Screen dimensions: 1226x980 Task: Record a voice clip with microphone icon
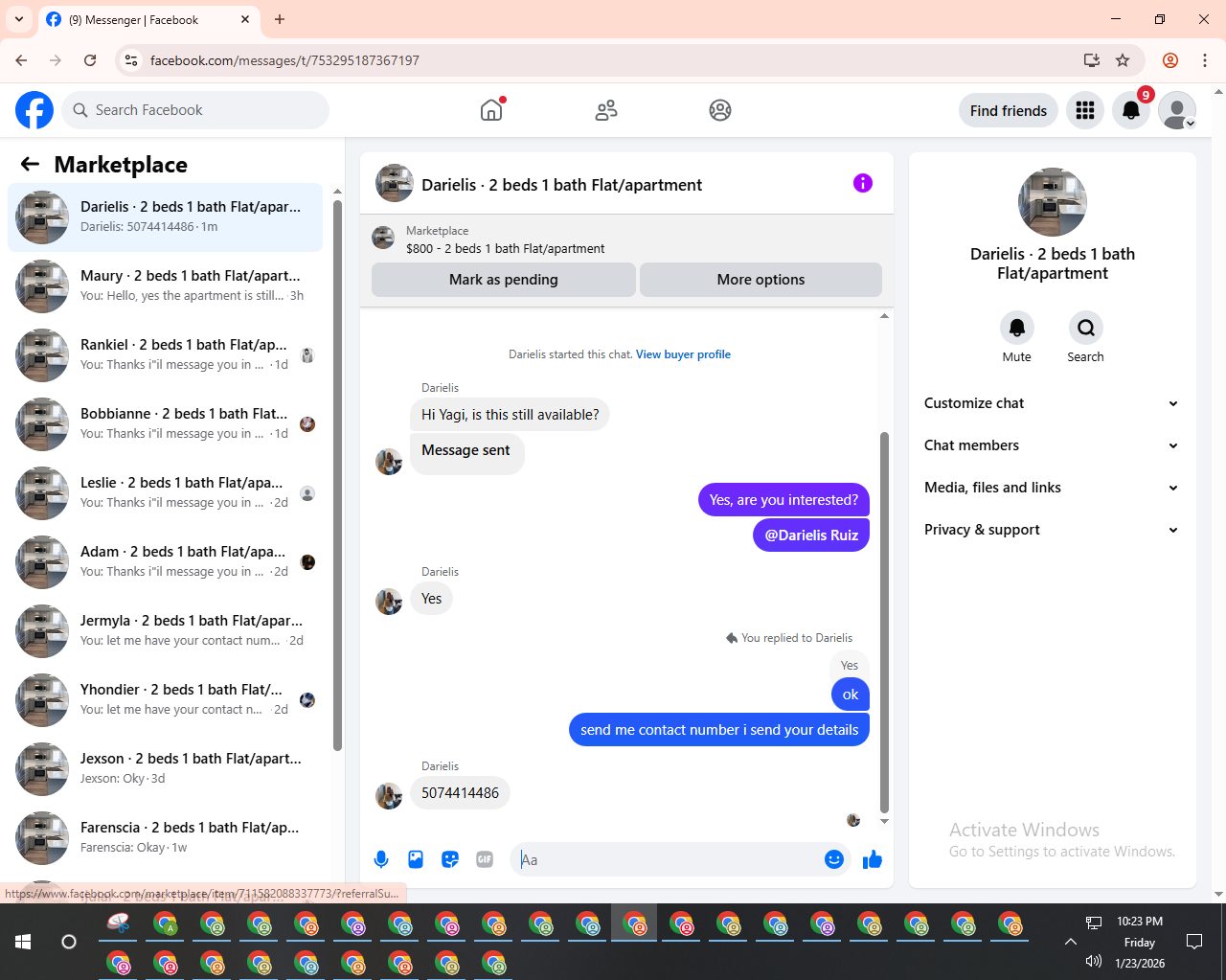coord(381,859)
